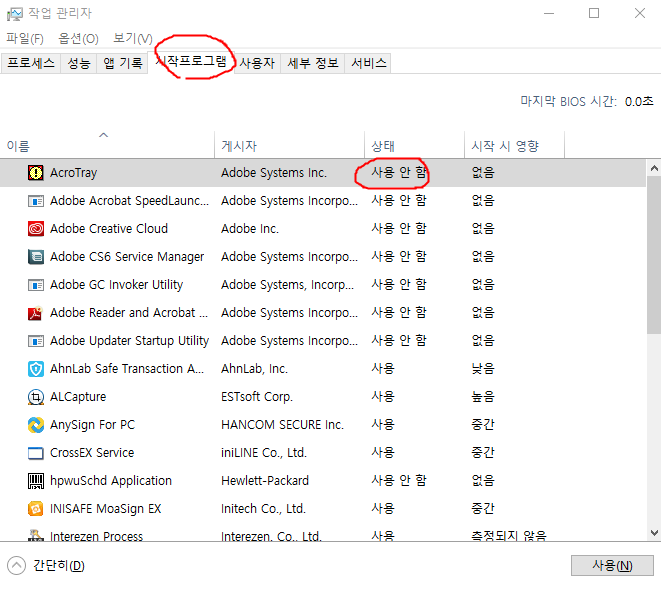Select the AhnLab Safe Transaction row name
The height and width of the screenshot is (589, 661).
point(127,369)
